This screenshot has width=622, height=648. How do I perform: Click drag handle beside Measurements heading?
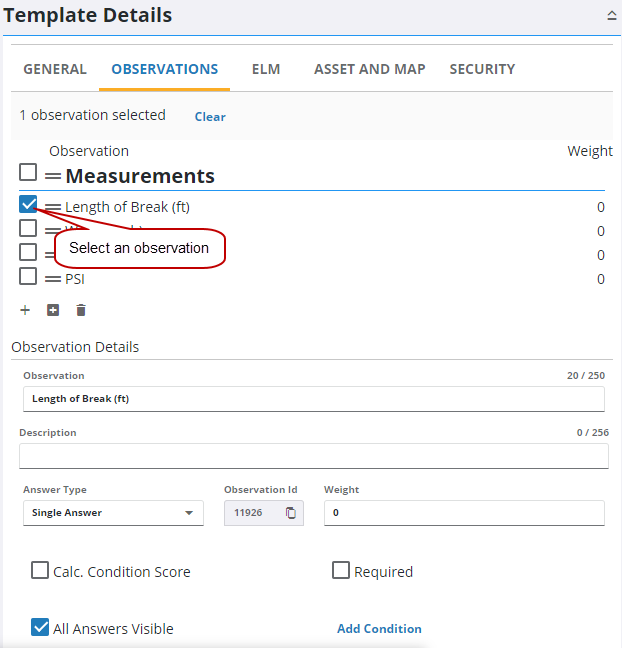tap(53, 176)
